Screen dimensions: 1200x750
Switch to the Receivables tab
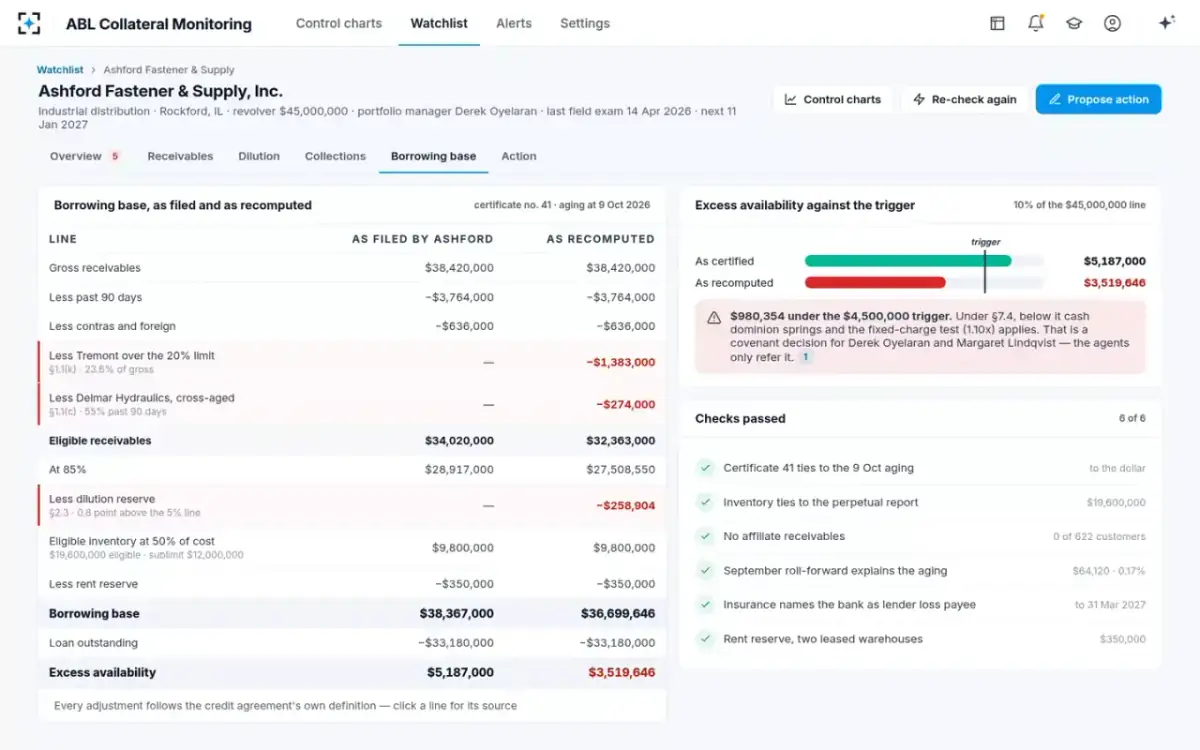tap(180, 156)
